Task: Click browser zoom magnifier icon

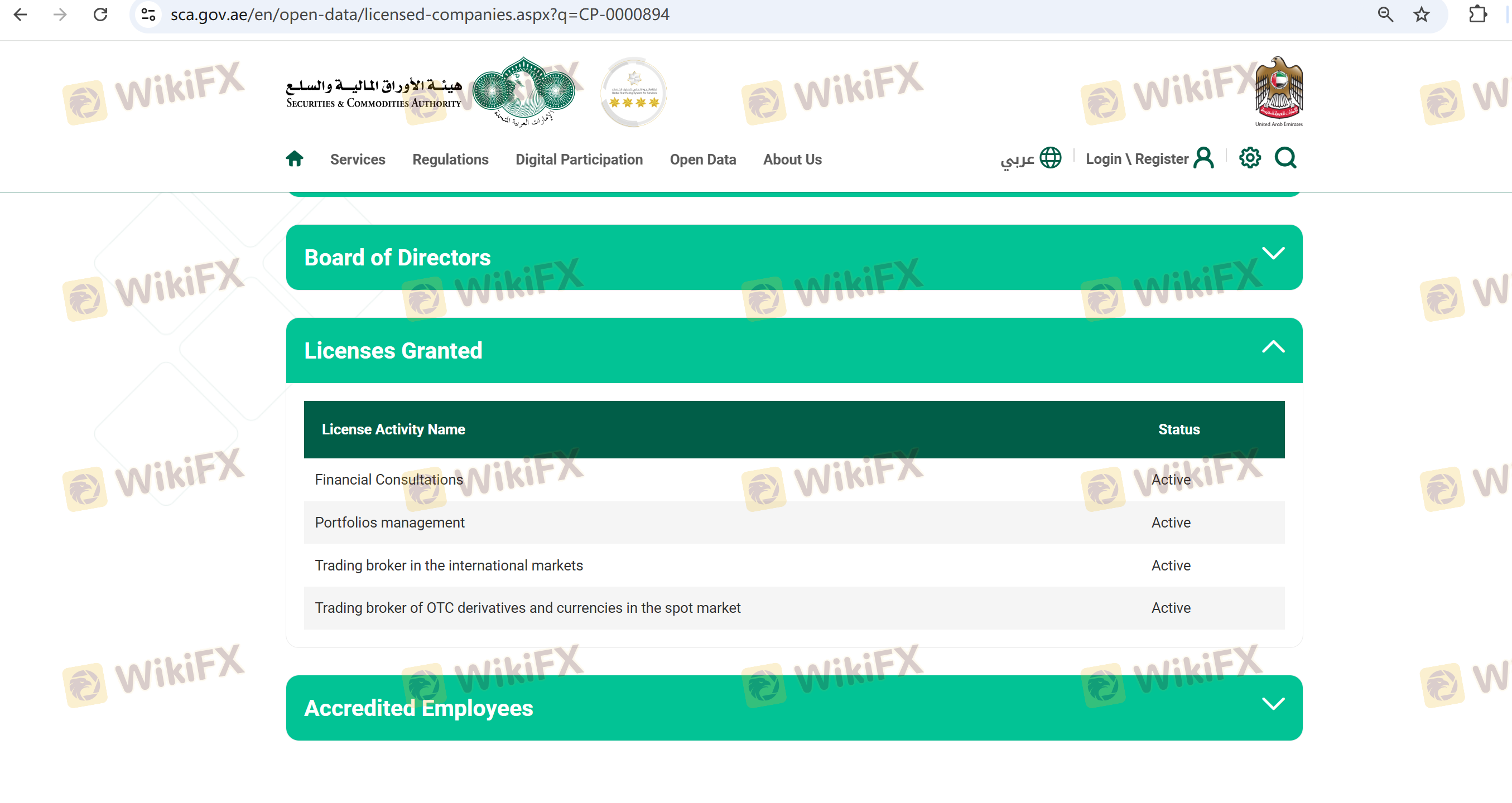Action: click(x=1385, y=14)
